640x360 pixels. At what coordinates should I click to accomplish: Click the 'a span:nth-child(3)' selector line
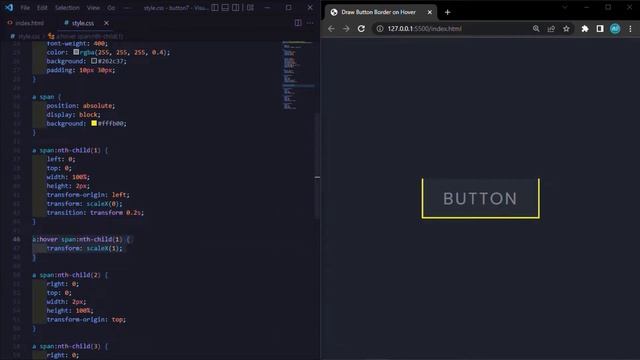[70, 346]
